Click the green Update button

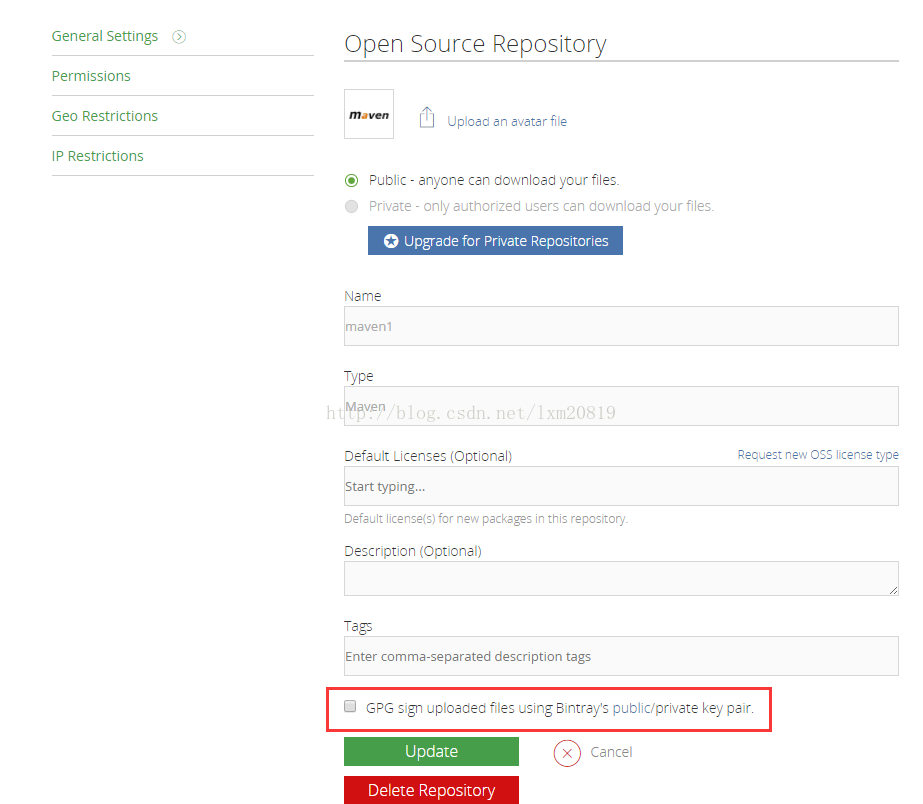431,752
